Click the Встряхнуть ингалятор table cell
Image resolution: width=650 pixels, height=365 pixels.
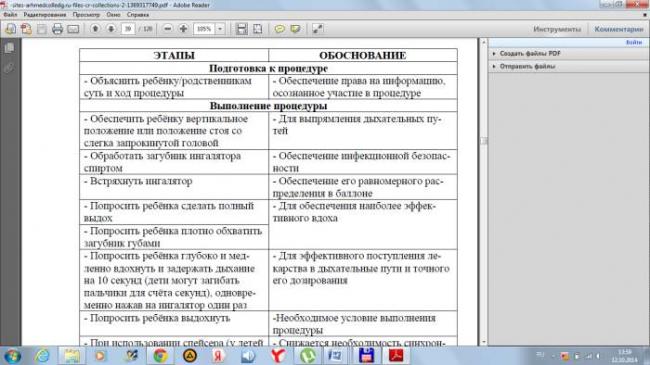pos(174,187)
